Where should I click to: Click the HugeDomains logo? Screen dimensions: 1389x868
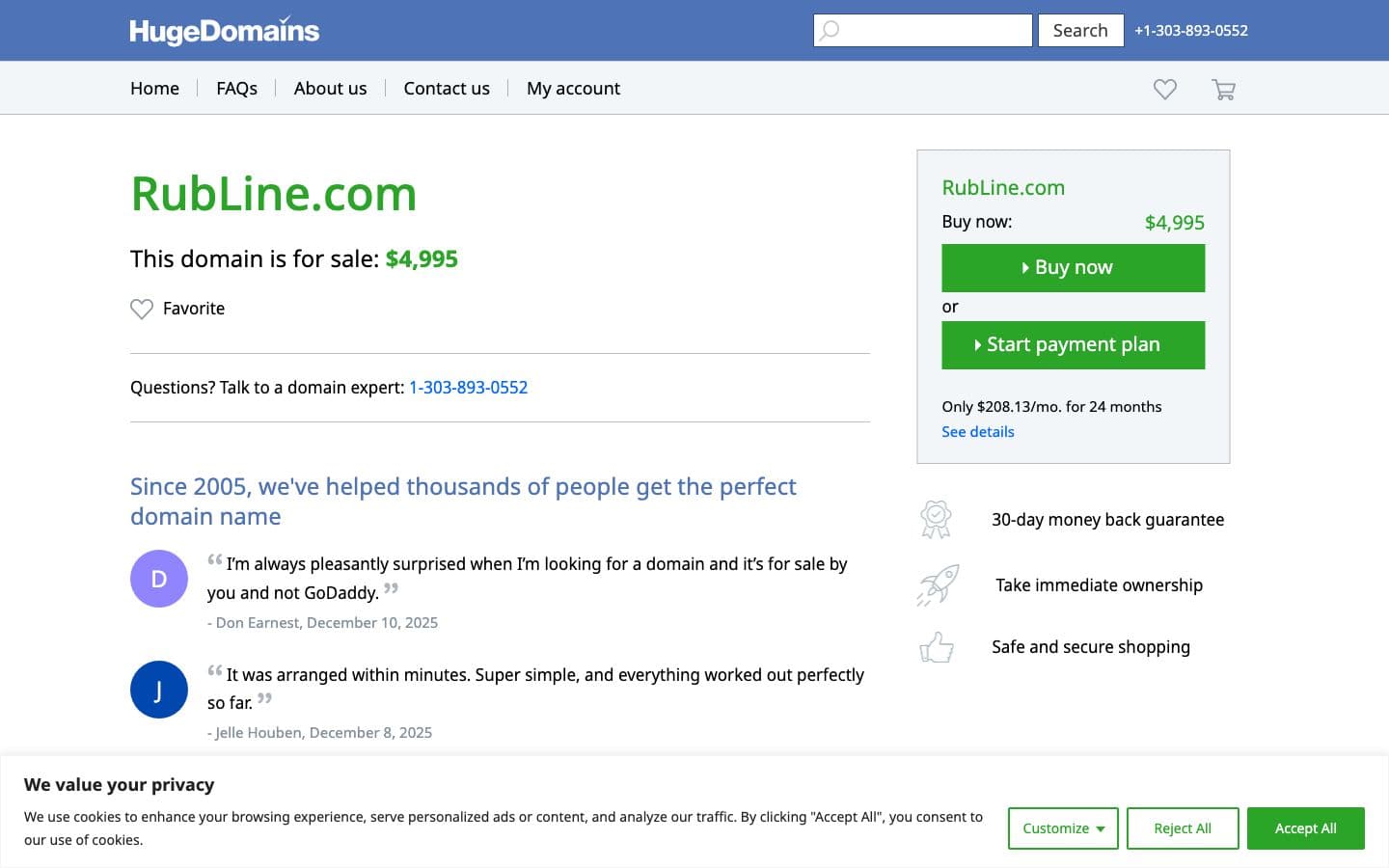224,31
